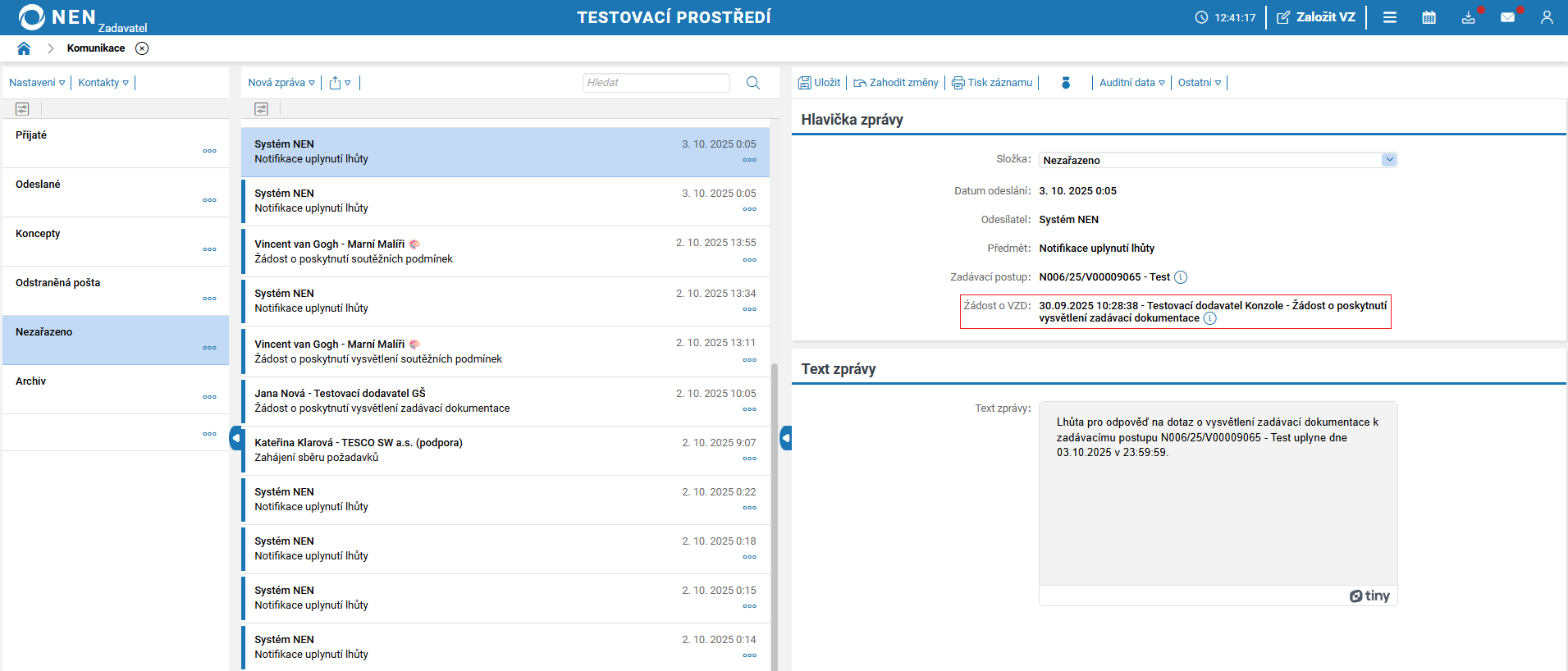The width and height of the screenshot is (1568, 671).
Task: Toggle the folder list filter settings icon
Action: [22, 109]
